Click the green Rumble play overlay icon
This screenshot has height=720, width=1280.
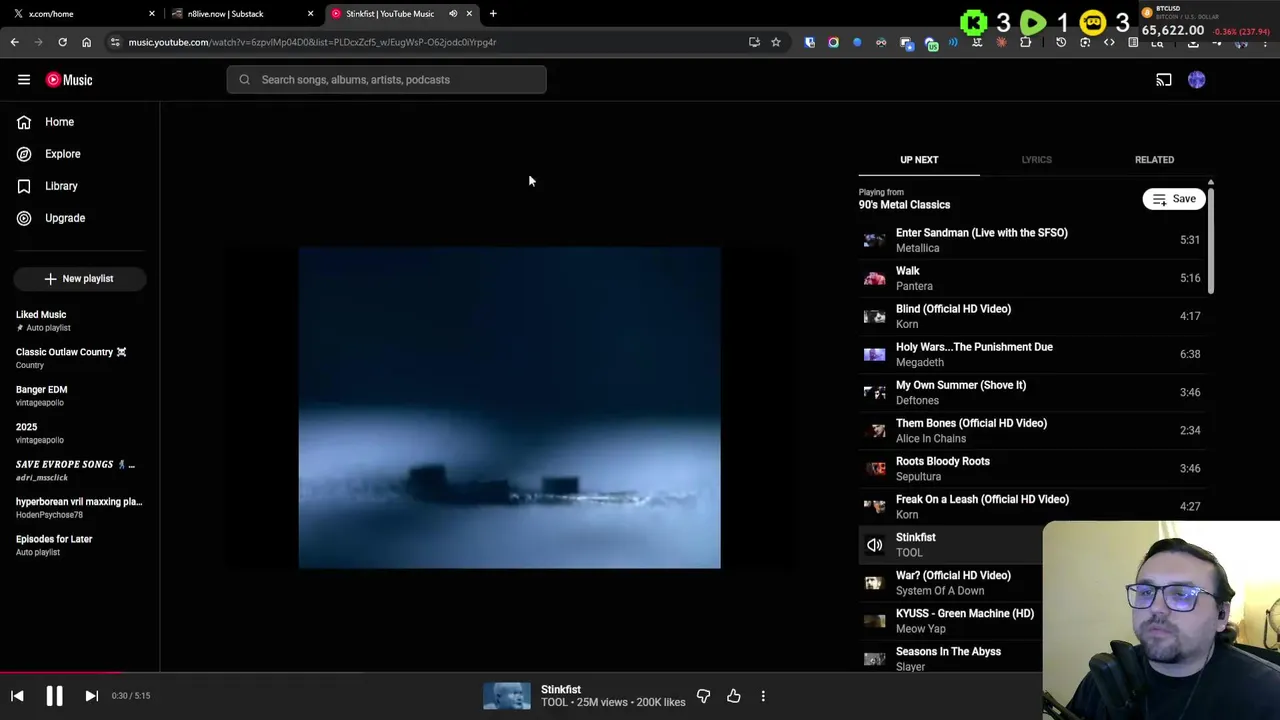(x=1033, y=22)
